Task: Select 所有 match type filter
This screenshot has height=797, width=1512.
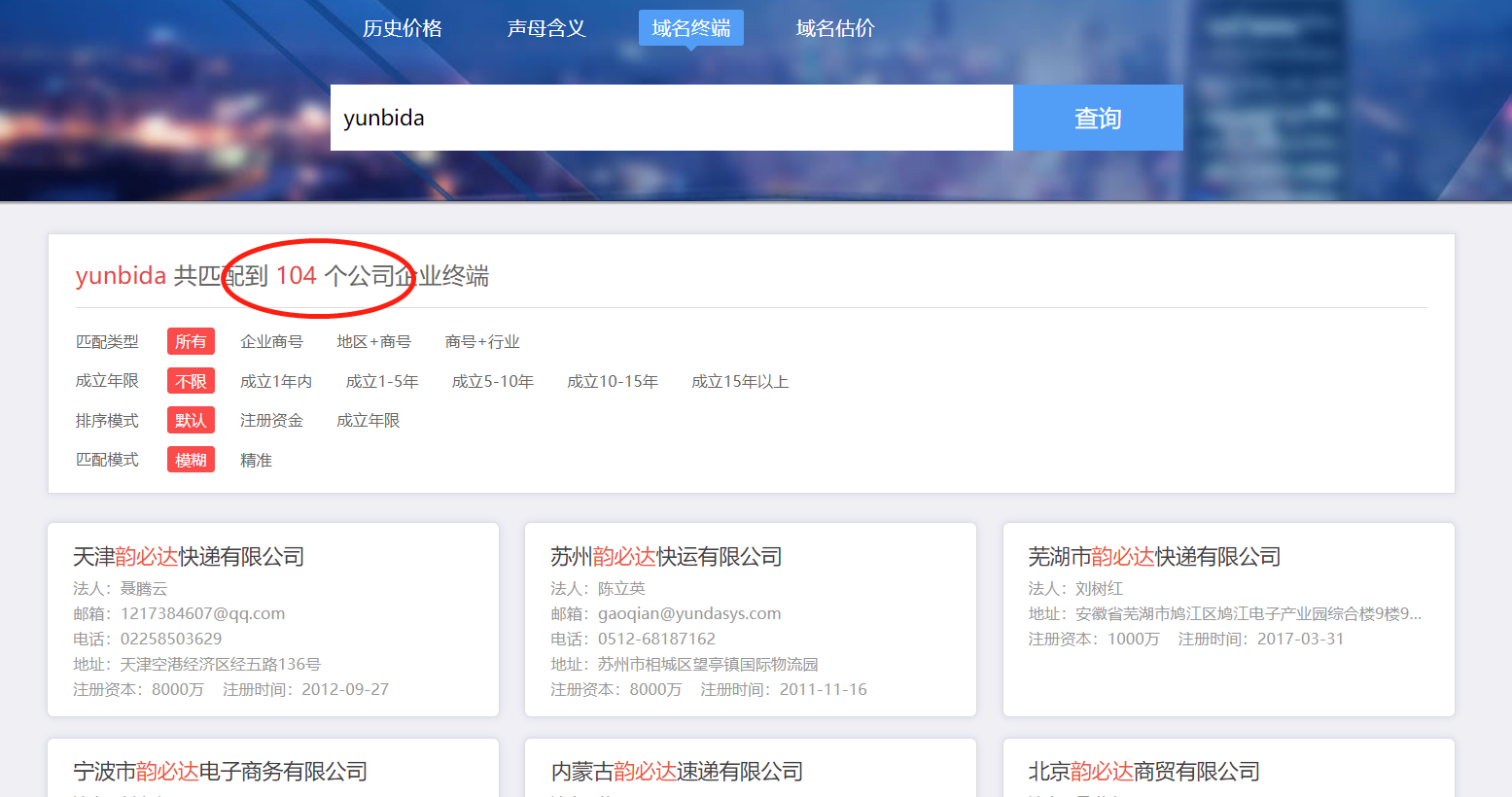Action: tap(191, 342)
